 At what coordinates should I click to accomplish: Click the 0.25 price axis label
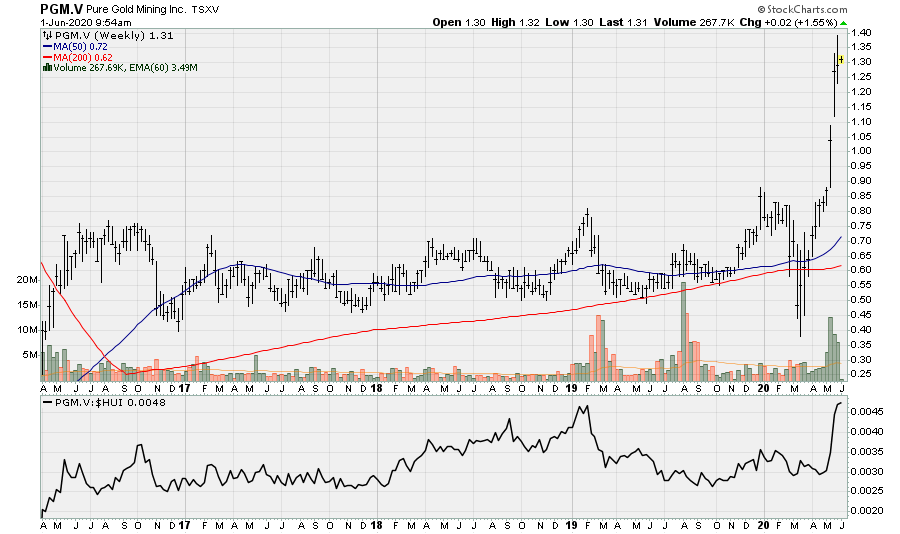[x=862, y=374]
